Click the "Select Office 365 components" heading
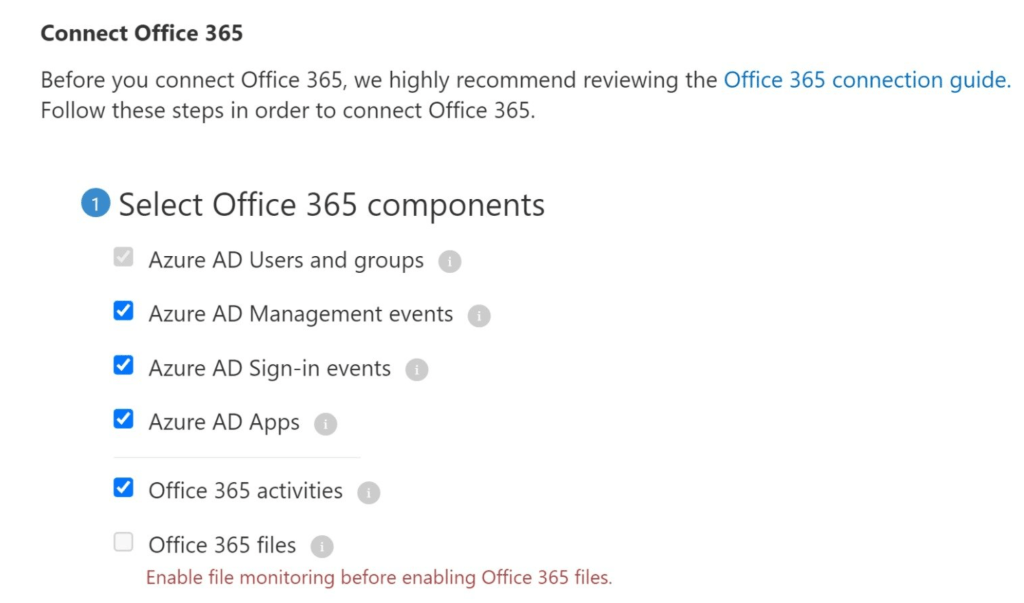Image resolution: width=1024 pixels, height=603 pixels. pyautogui.click(x=331, y=205)
